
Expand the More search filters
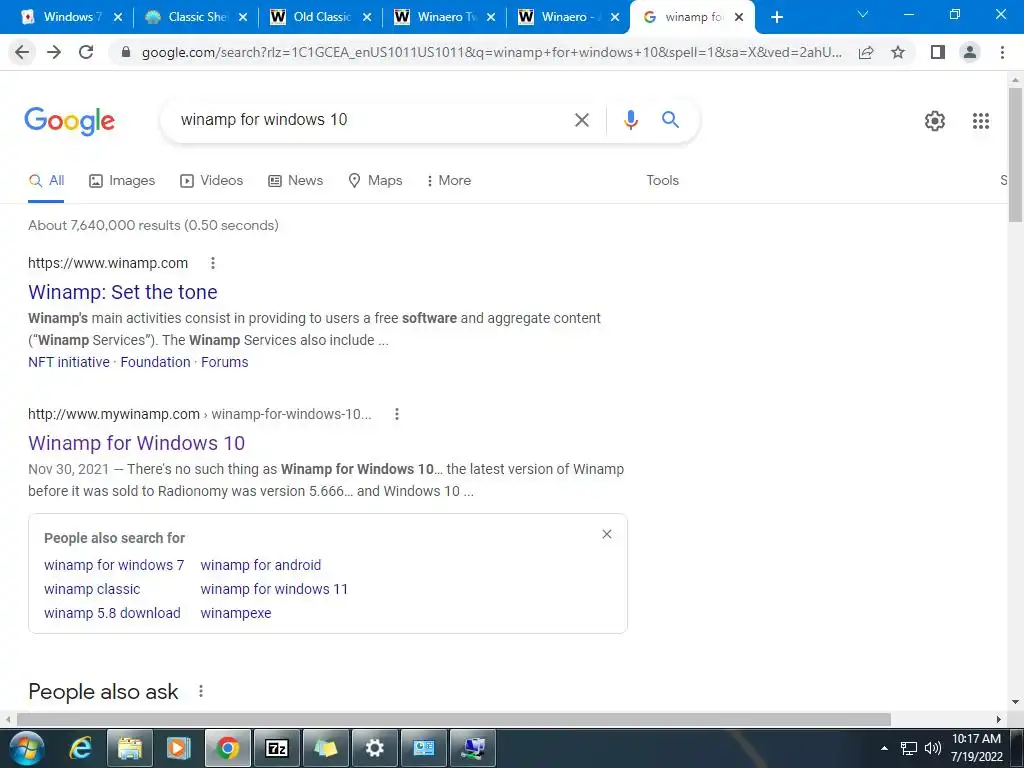tap(449, 180)
